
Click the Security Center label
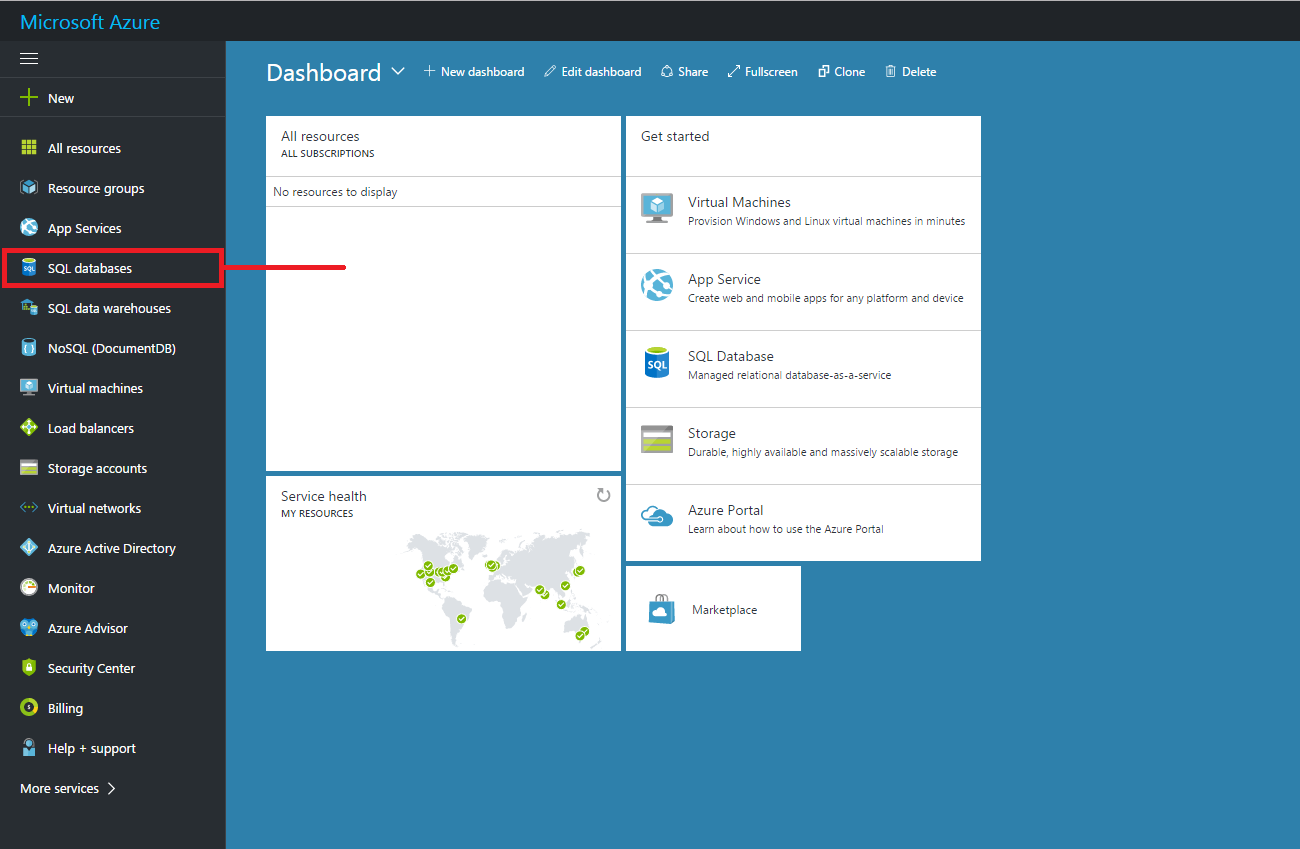coord(91,668)
